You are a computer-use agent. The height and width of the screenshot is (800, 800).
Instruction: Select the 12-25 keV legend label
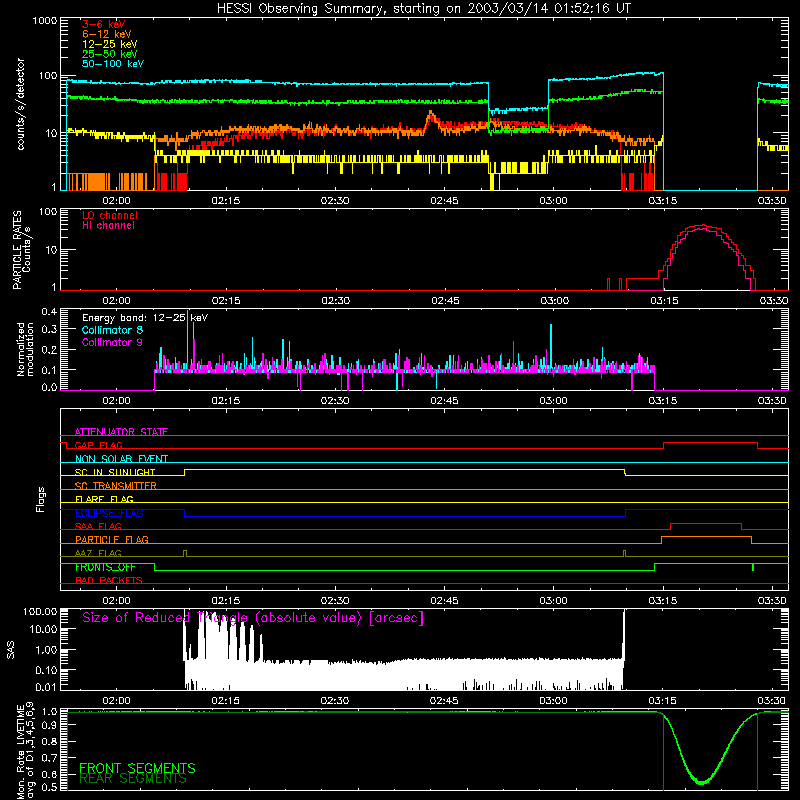(x=110, y=44)
